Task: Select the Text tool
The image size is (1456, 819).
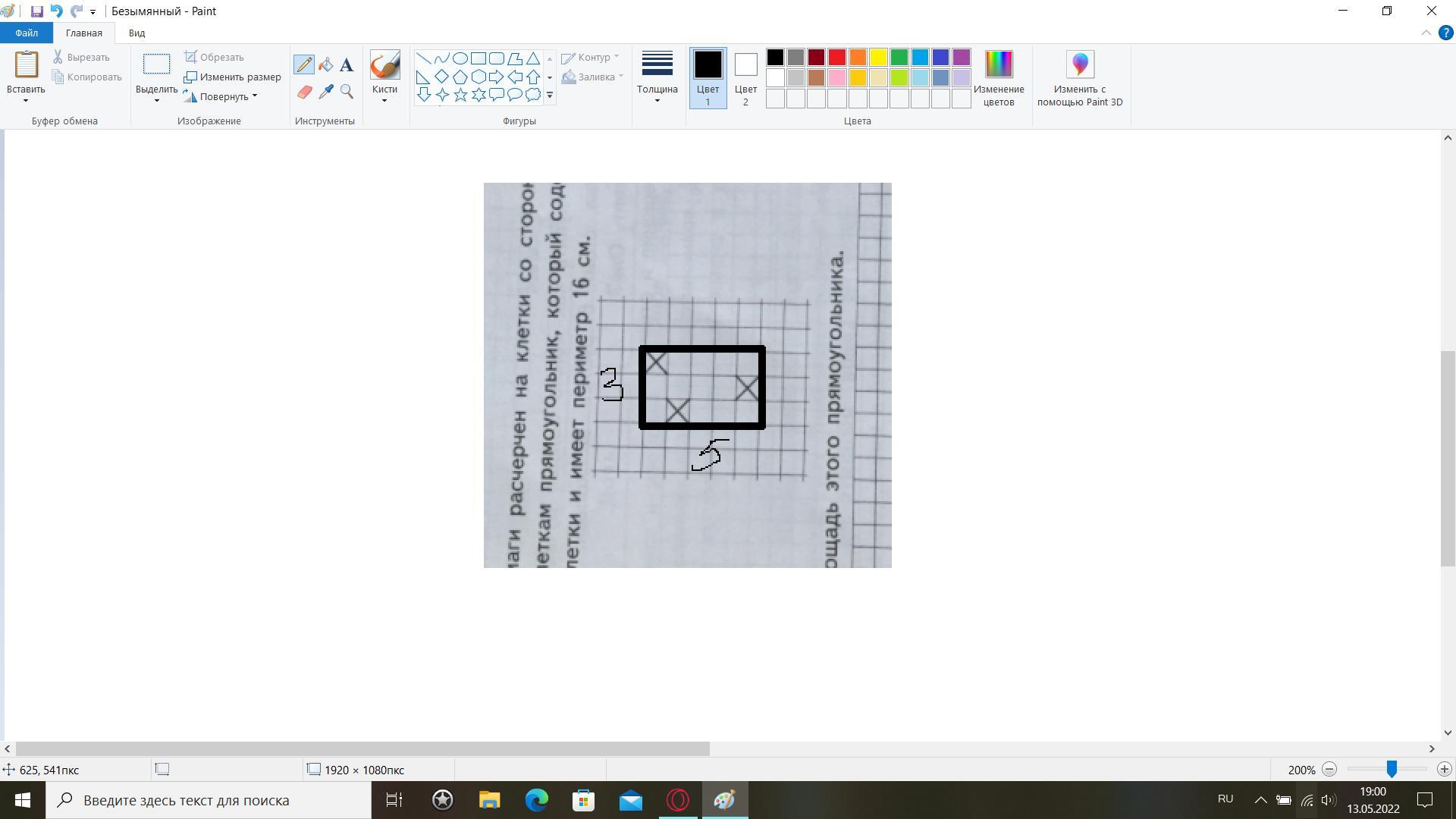Action: pyautogui.click(x=347, y=64)
